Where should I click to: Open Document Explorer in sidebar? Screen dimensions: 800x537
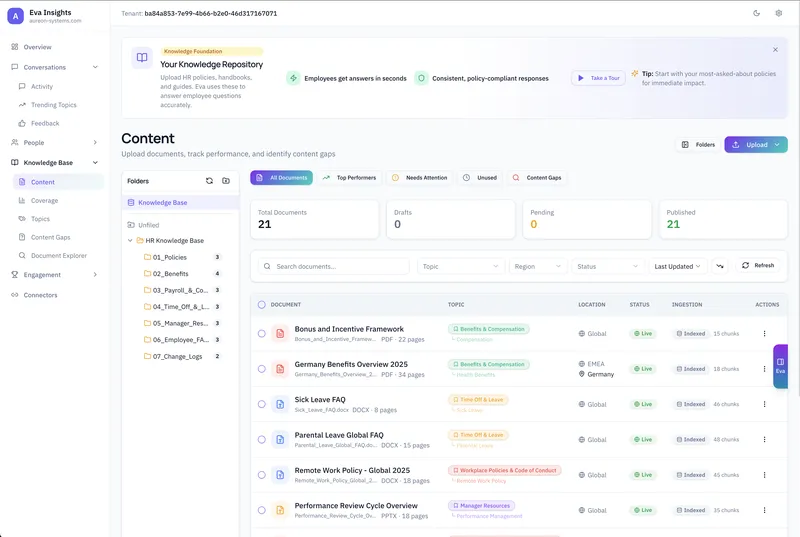click(x=58, y=255)
